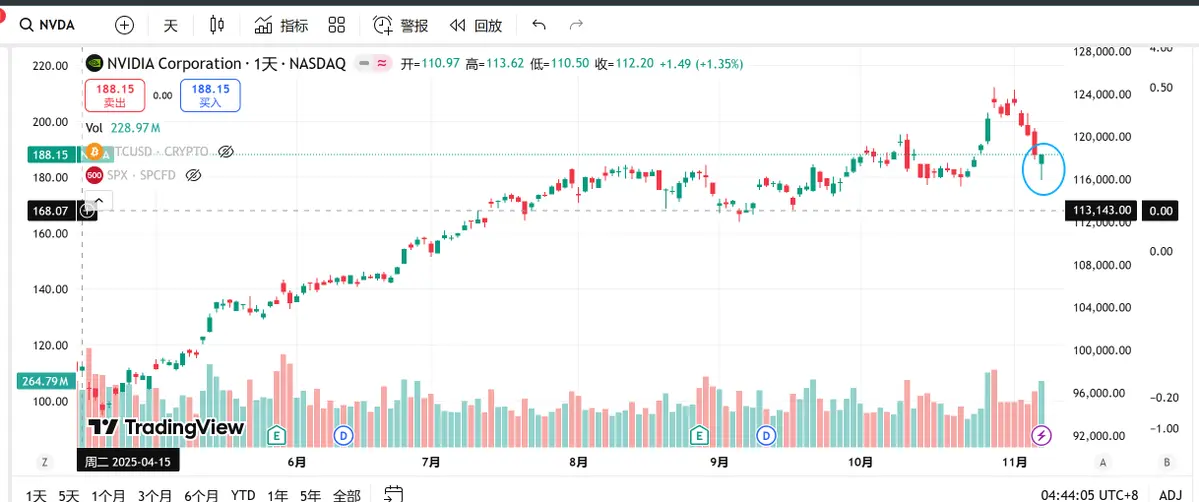Click the Bitcoin icon of BTCUSD series
Image resolution: width=1199 pixels, height=502 pixels.
(x=95, y=152)
